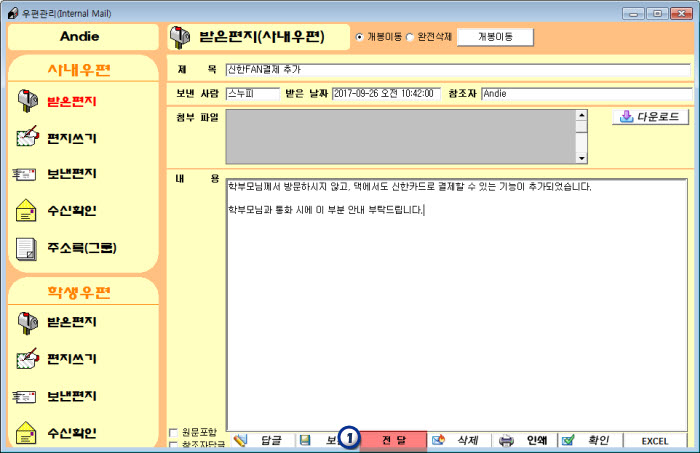
Task: Open 편지쓰기 compose under 사내우편
Action: (70, 138)
